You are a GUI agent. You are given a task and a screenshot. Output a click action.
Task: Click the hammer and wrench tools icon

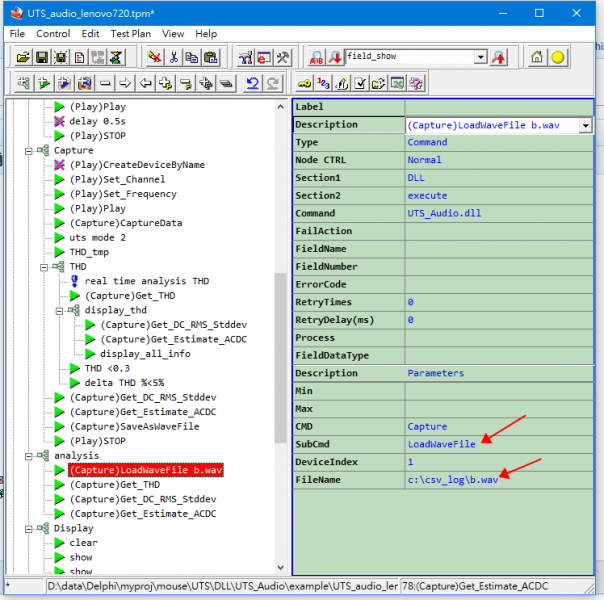point(283,57)
